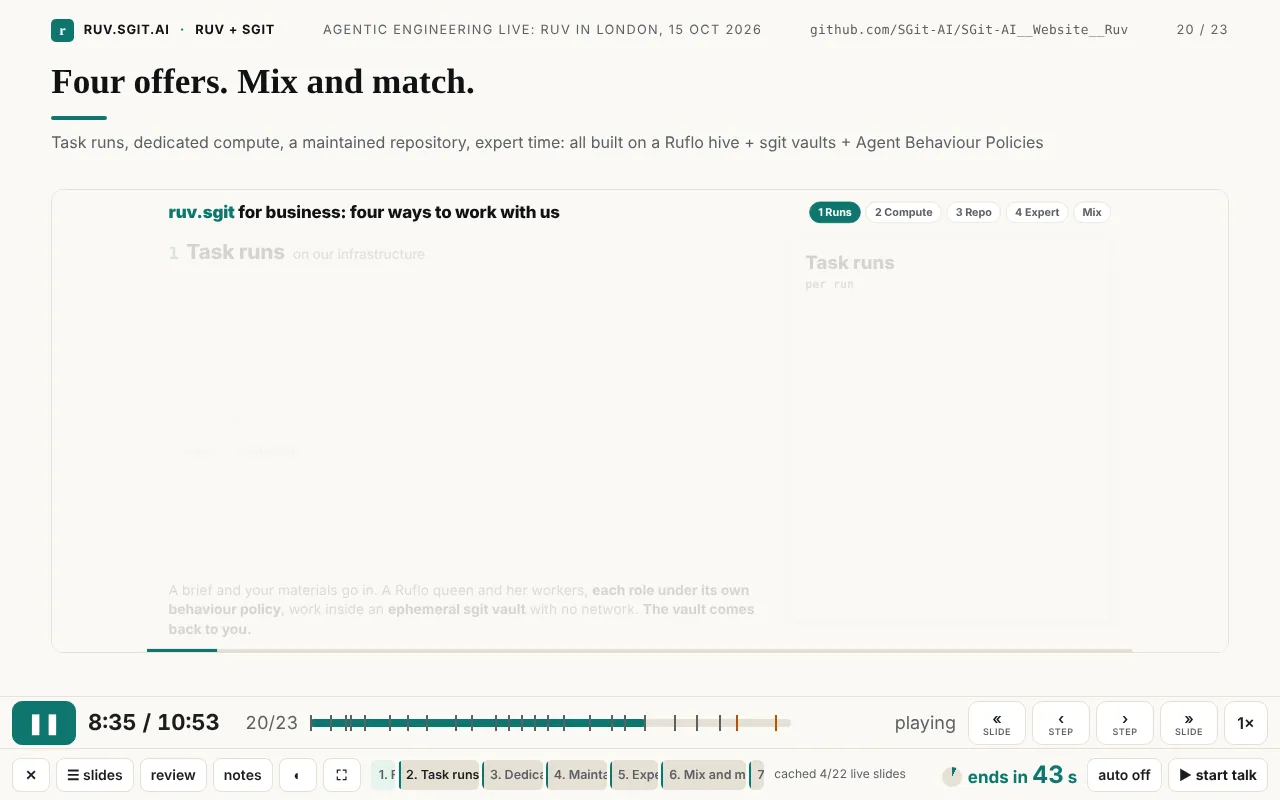Pause the presentation with the green pause button

(44, 723)
